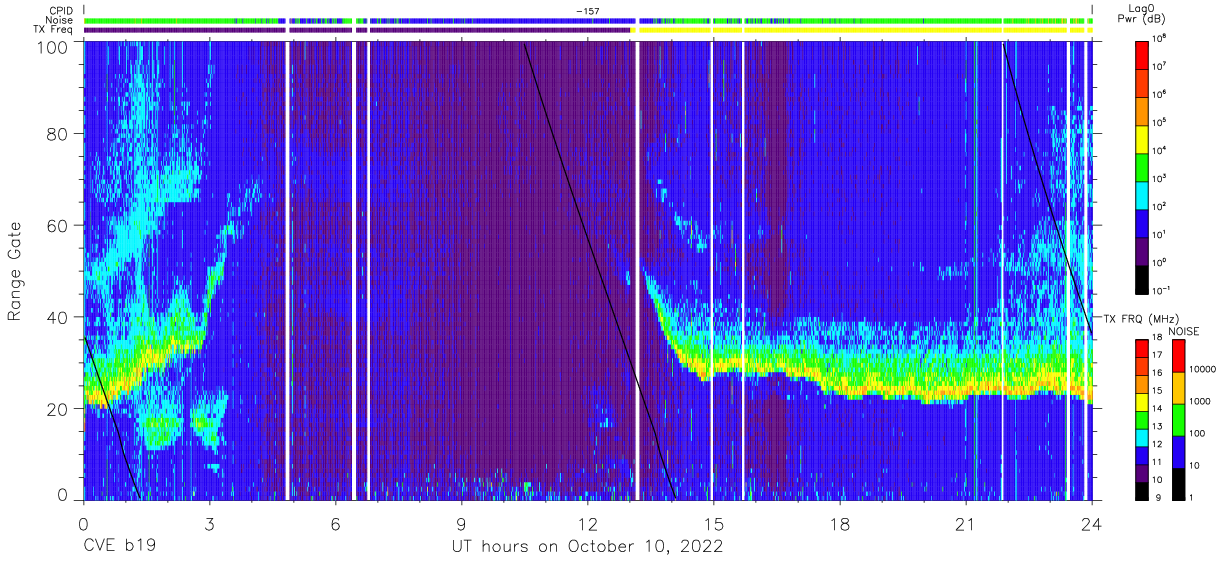Click range gate tick label 20
1228x567 pixels.
[x=58, y=408]
